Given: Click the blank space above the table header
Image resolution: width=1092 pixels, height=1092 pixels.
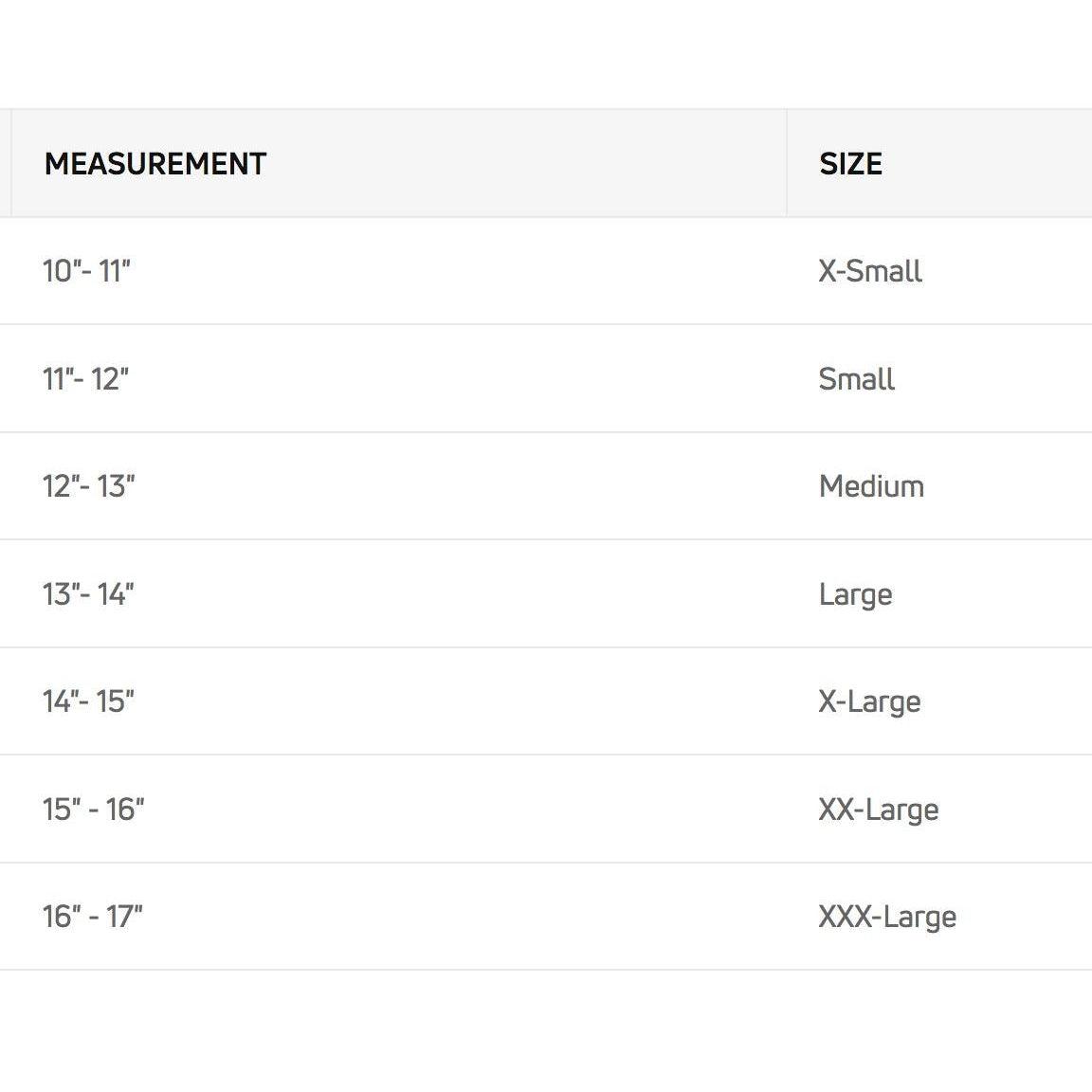Looking at the screenshot, I should point(546,55).
